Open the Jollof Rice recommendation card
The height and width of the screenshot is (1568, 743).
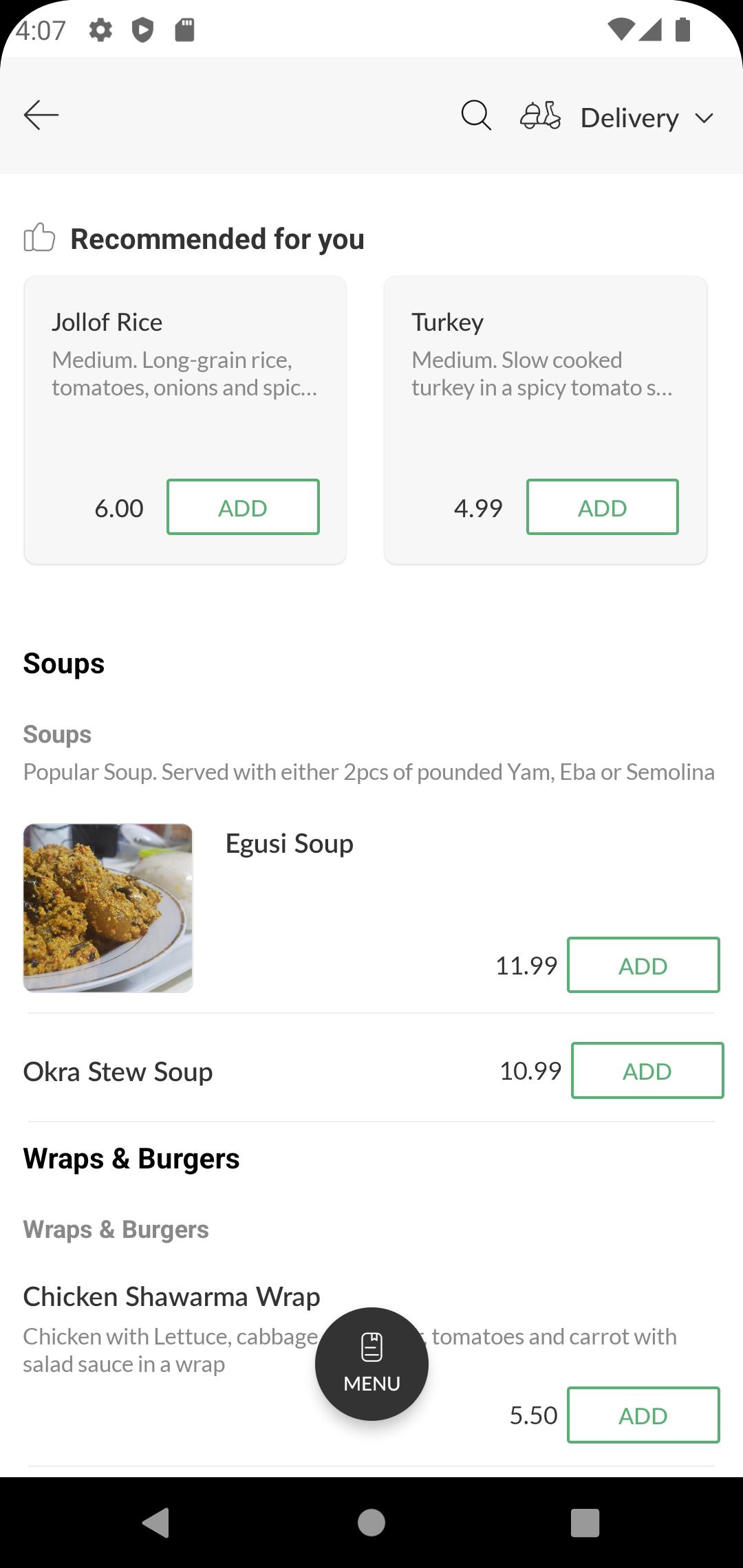point(185,420)
